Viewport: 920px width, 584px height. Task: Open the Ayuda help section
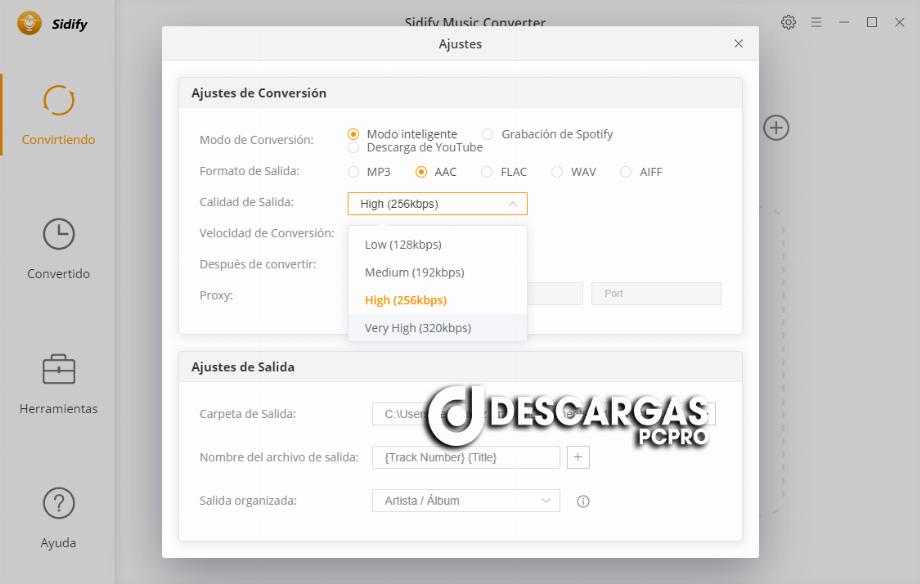(x=58, y=518)
